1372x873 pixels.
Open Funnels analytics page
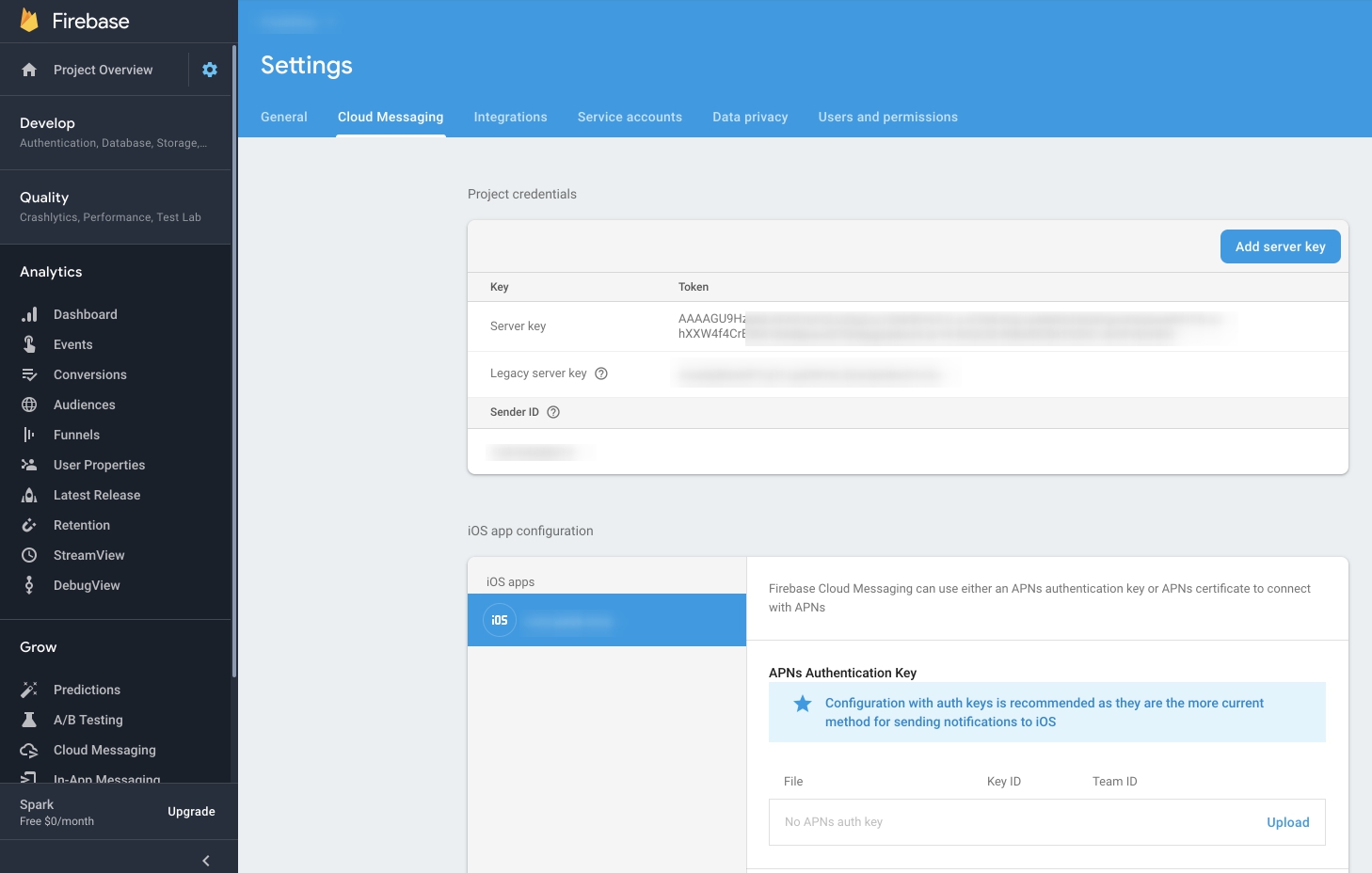(76, 435)
